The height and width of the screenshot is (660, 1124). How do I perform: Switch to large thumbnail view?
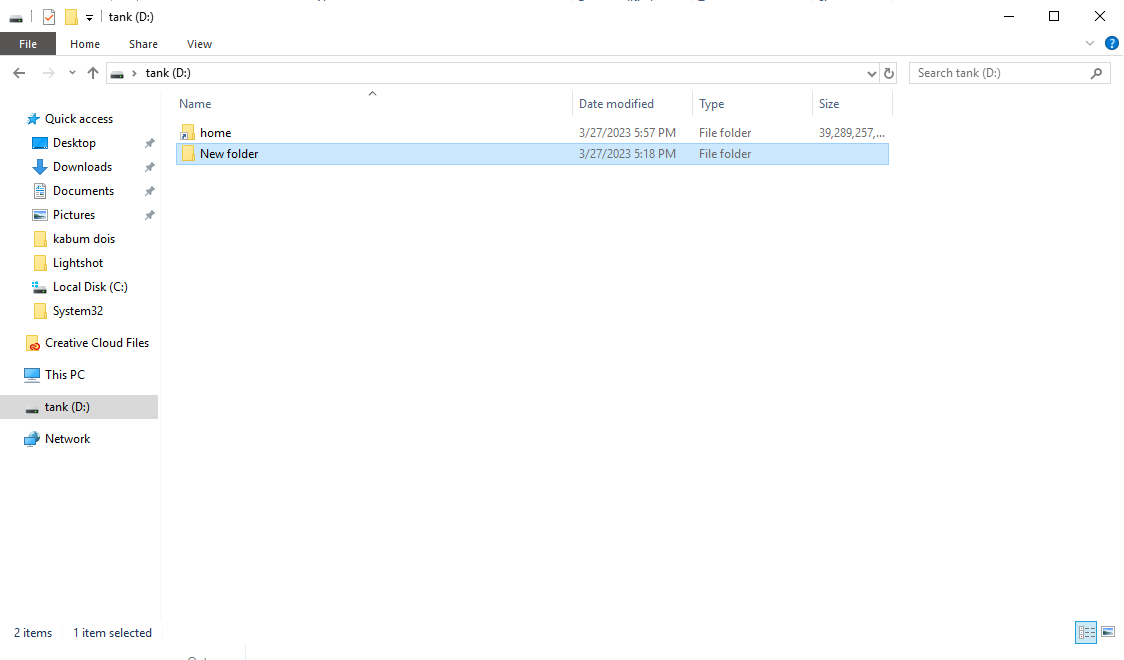1108,632
